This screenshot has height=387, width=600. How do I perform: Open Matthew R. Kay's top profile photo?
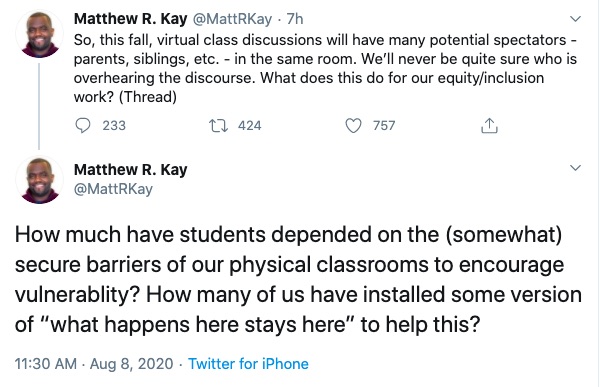pos(39,34)
